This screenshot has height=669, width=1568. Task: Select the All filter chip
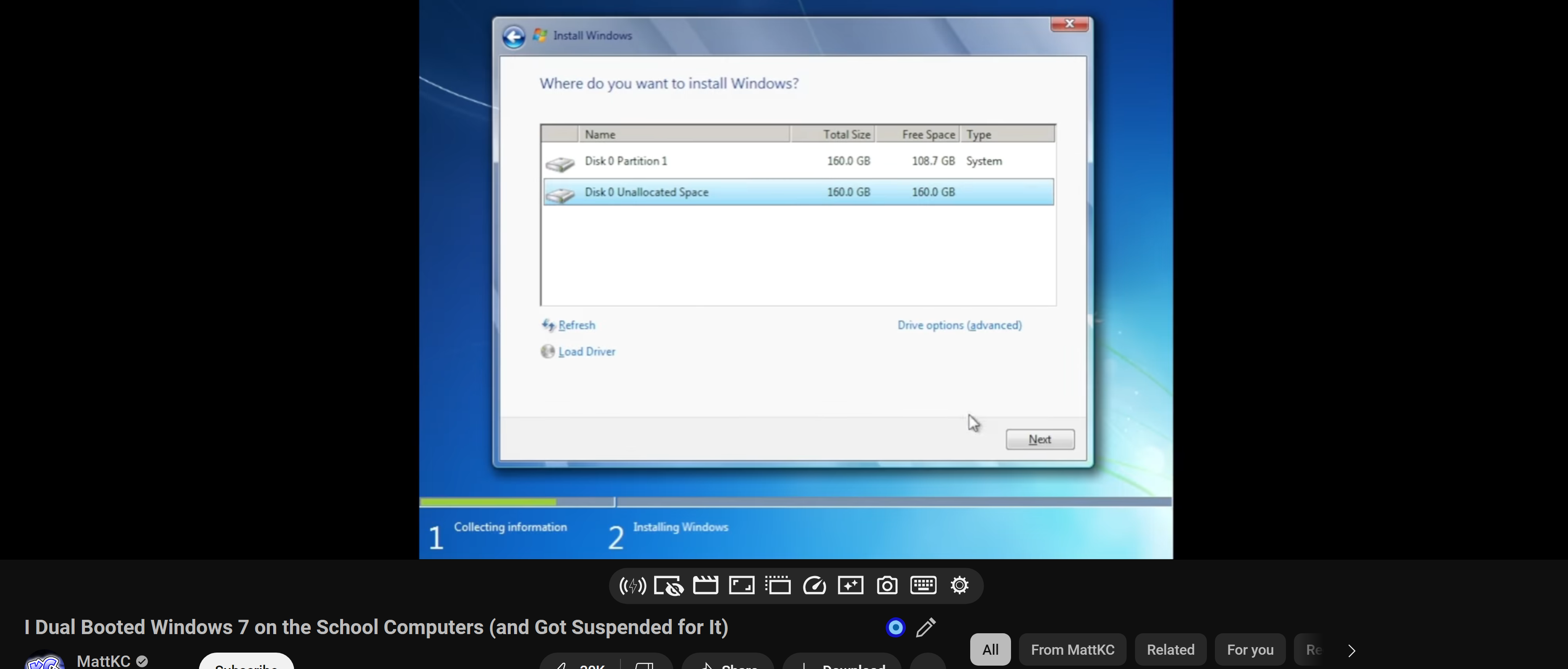tap(990, 650)
